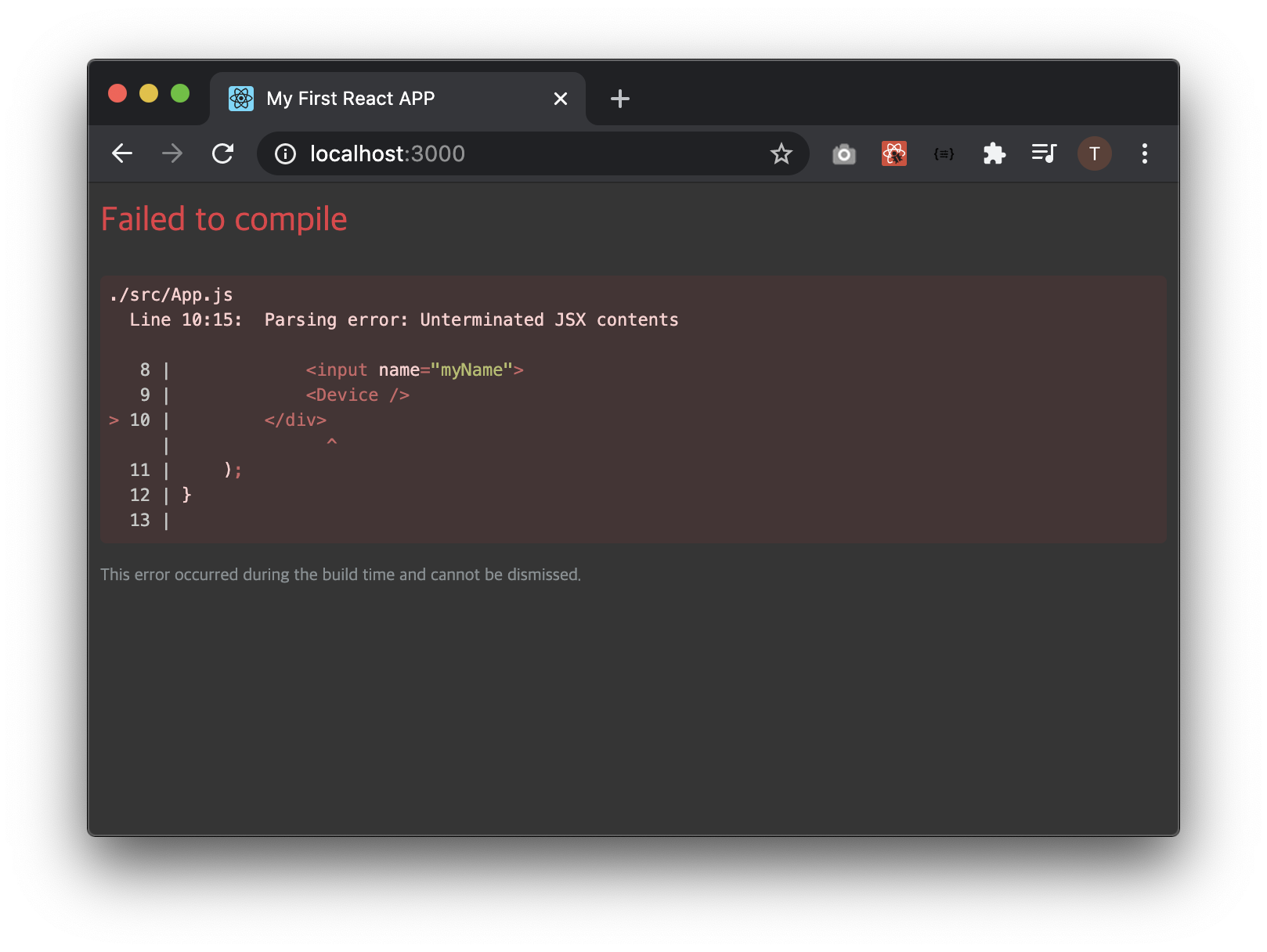
Task: Close the browser window with red button
Action: point(117,94)
